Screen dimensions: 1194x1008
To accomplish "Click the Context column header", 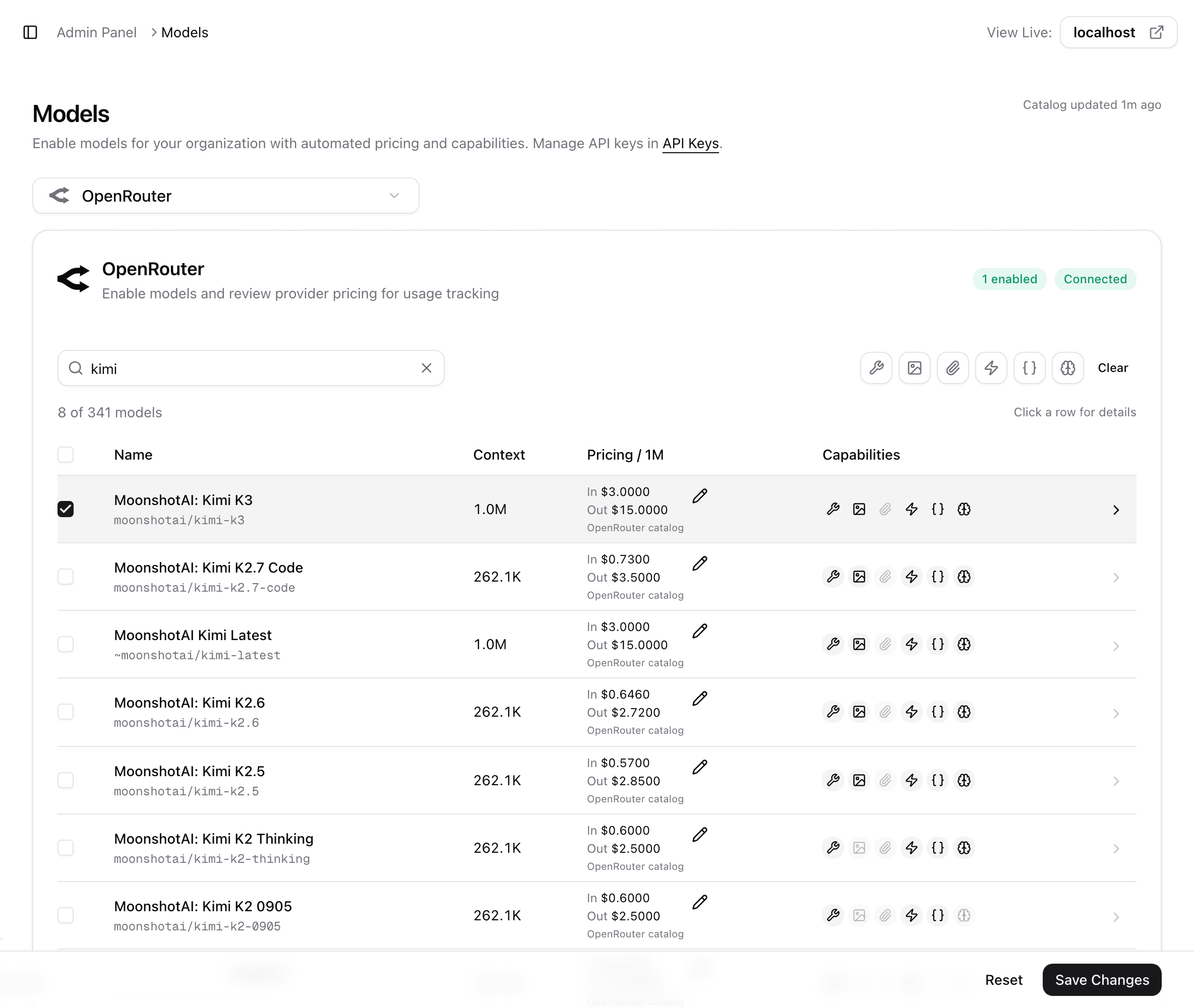I will (499, 455).
